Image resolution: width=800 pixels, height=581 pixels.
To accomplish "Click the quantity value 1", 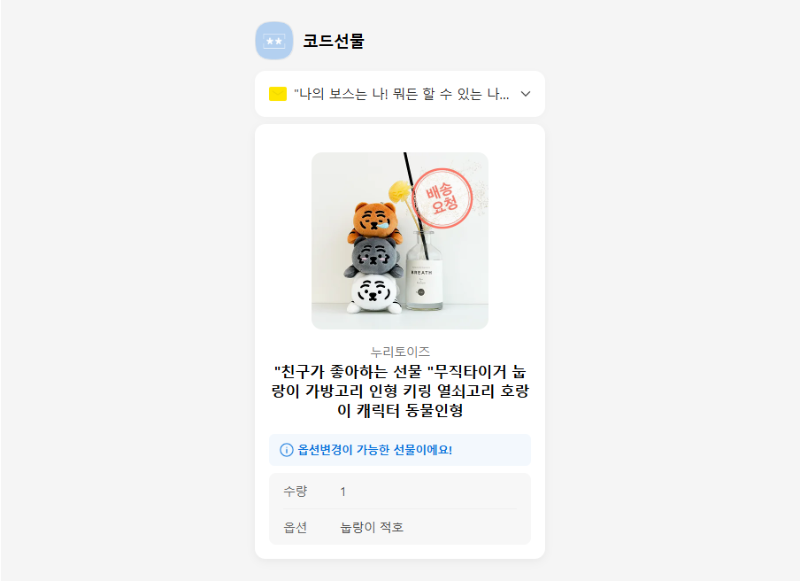I will point(343,492).
